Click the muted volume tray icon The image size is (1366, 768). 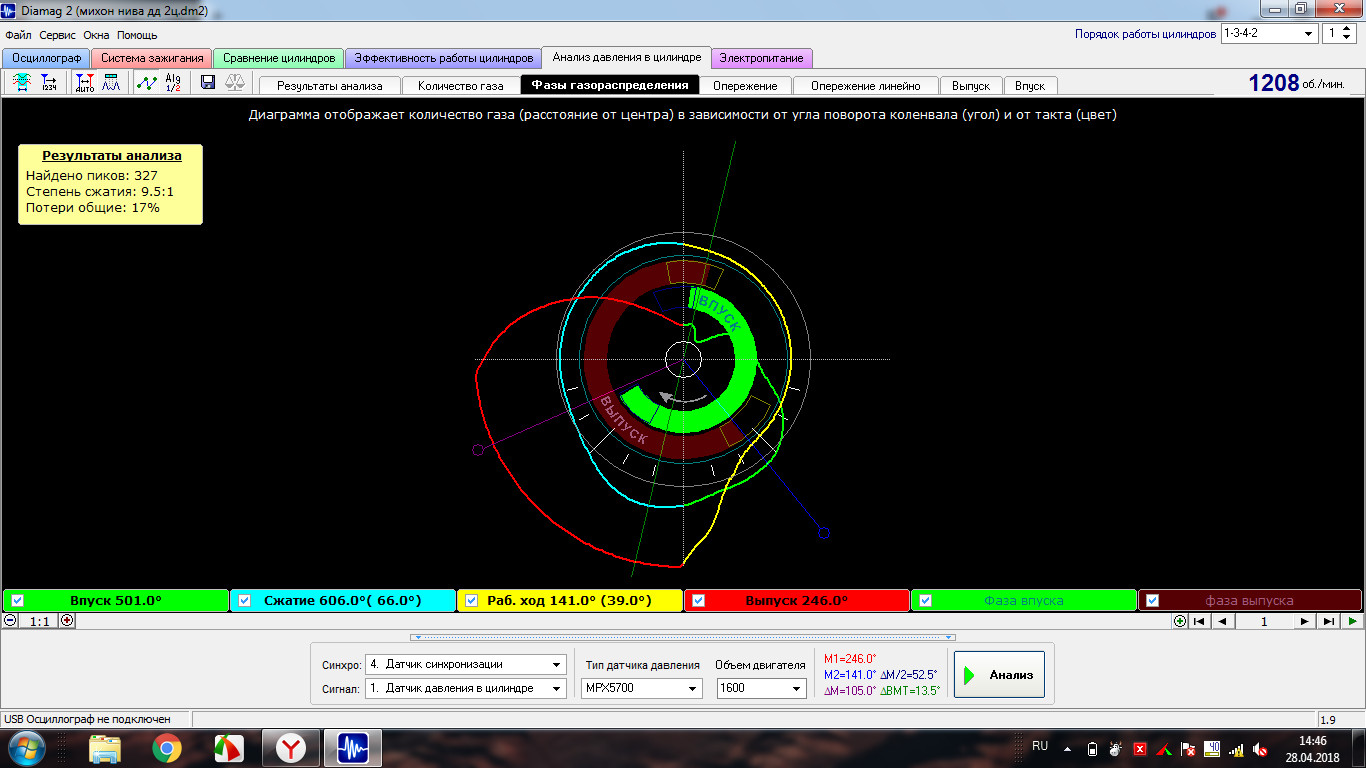[x=1260, y=748]
